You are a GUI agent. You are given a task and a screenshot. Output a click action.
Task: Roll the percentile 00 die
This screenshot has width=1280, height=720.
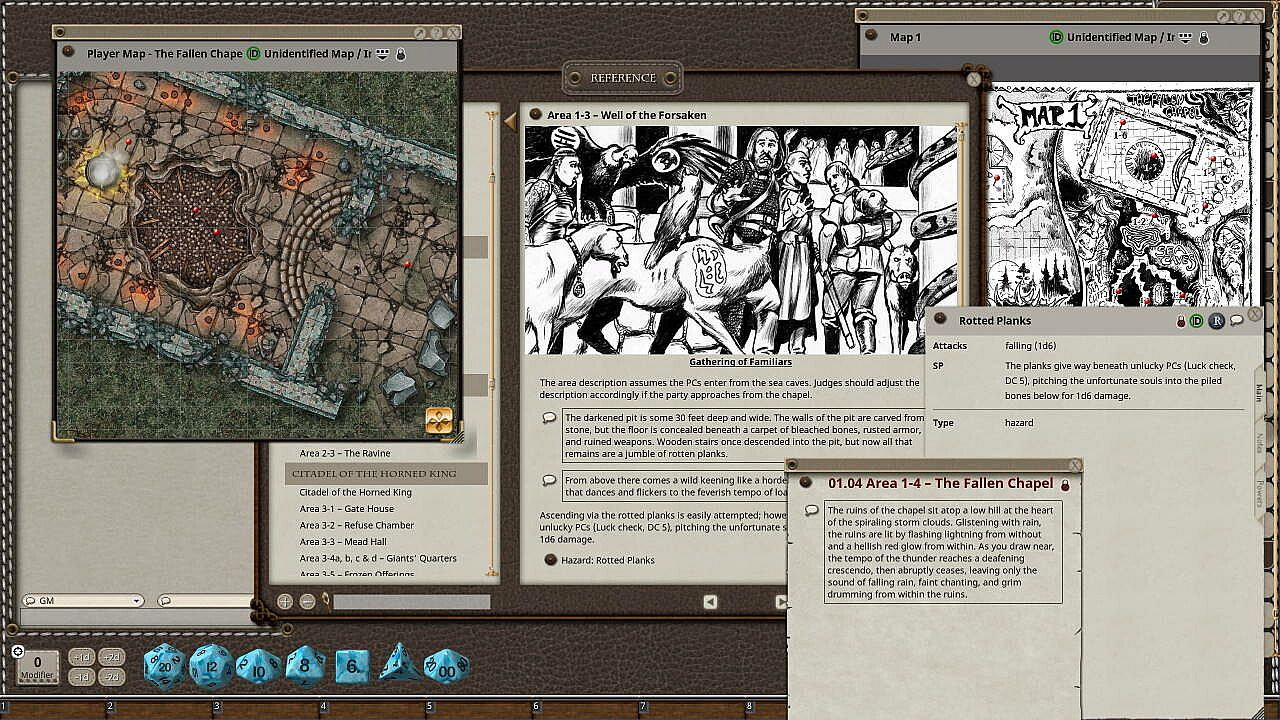click(446, 666)
